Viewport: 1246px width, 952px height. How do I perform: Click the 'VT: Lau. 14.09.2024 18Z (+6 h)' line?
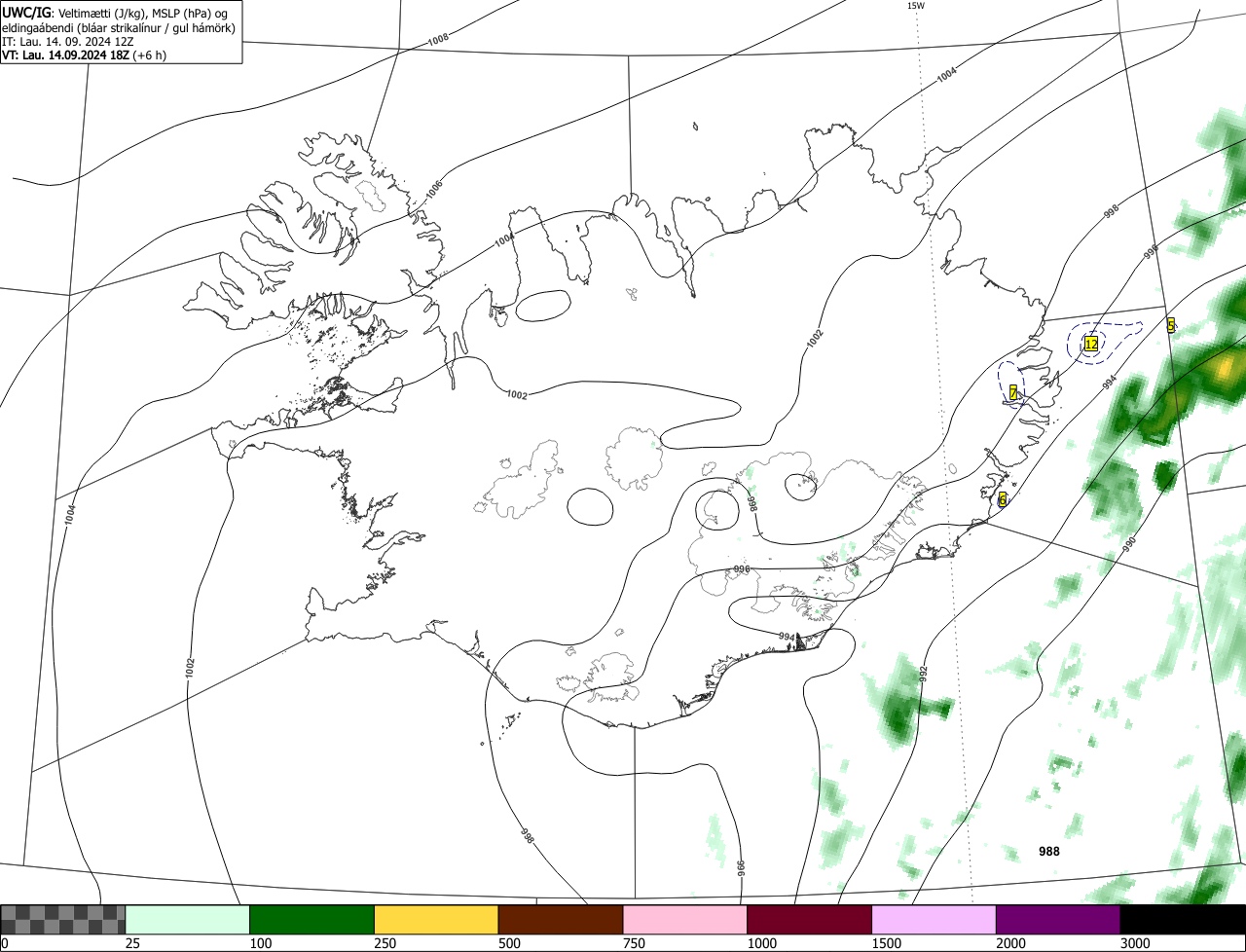(84, 55)
